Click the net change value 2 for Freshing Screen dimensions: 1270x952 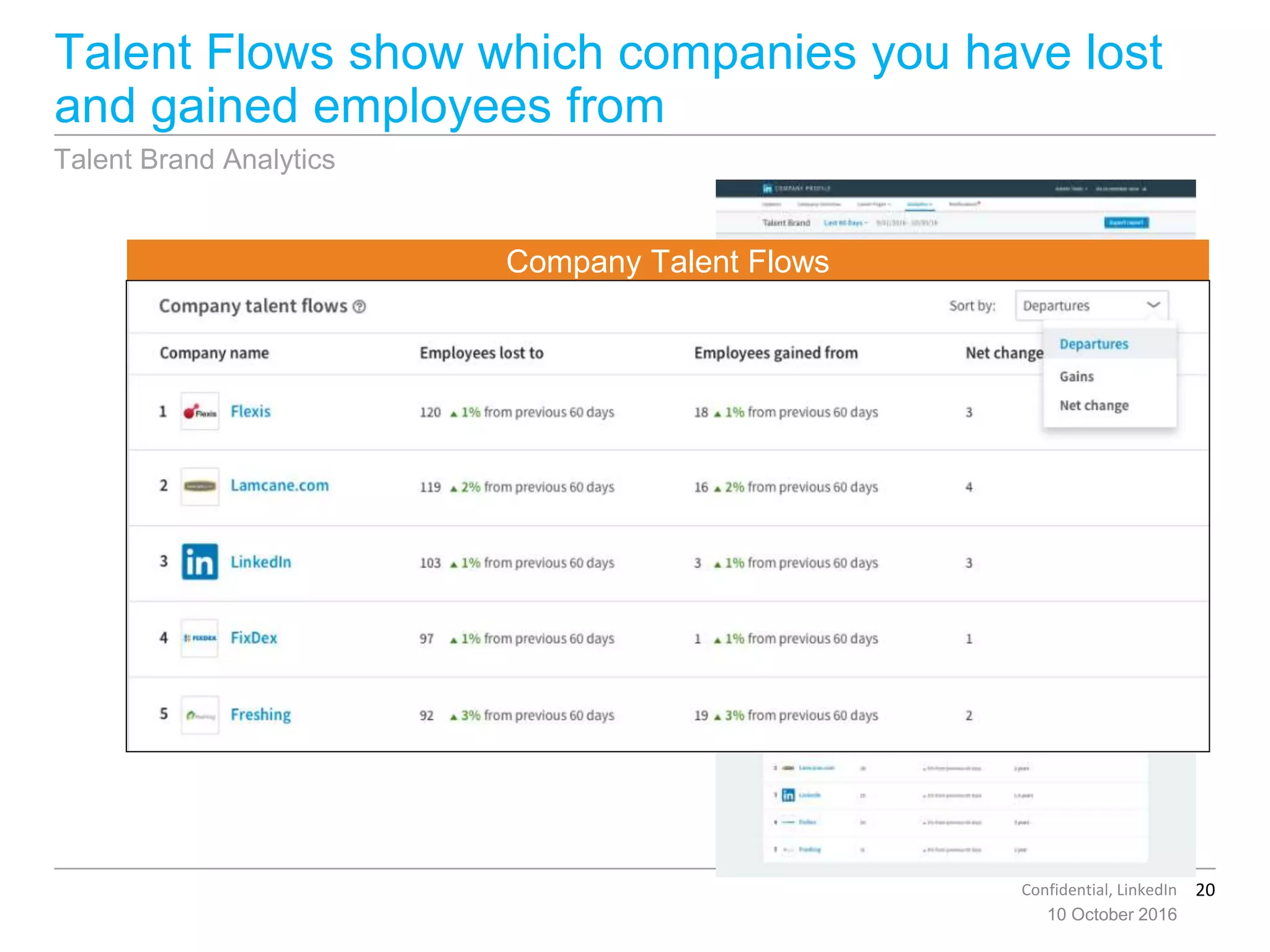[x=969, y=716]
